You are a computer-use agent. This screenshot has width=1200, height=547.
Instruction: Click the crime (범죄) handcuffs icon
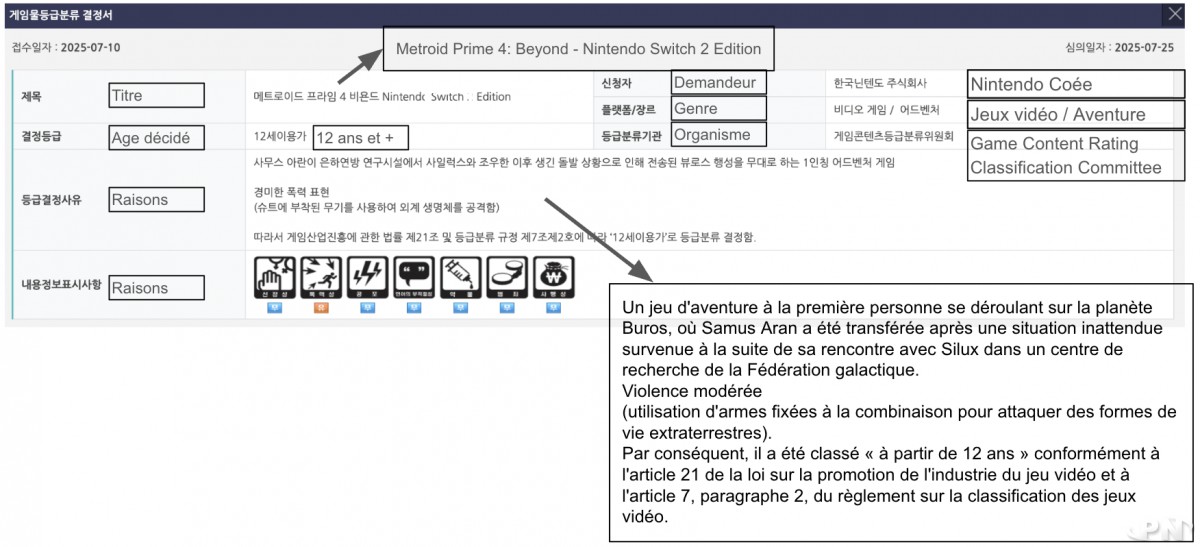coord(507,277)
